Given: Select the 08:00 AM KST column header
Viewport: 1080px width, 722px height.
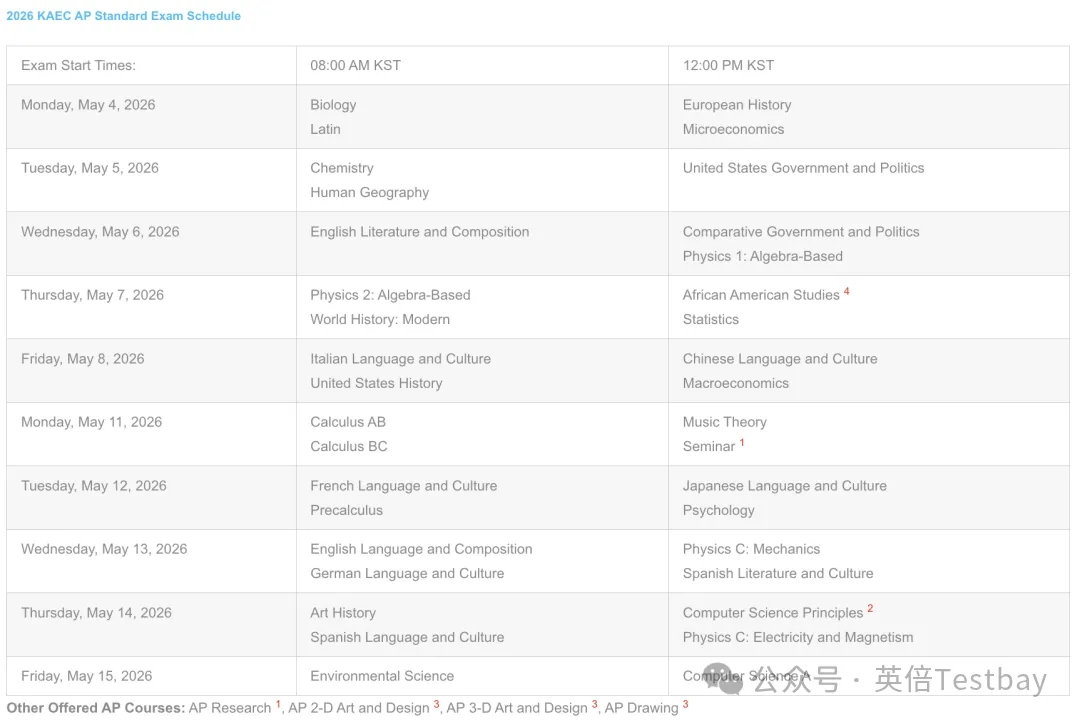Looking at the screenshot, I should tap(355, 65).
